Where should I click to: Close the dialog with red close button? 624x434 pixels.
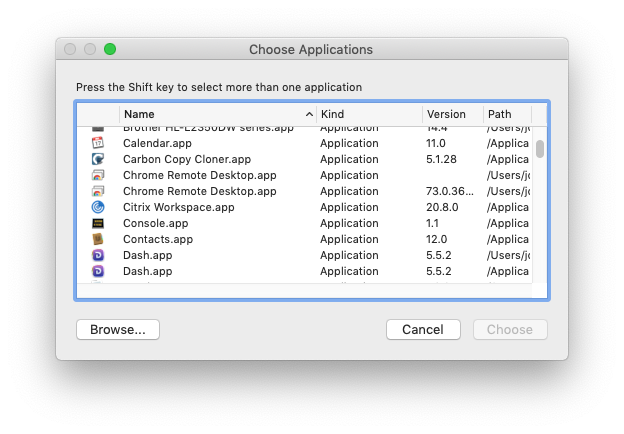[x=70, y=49]
